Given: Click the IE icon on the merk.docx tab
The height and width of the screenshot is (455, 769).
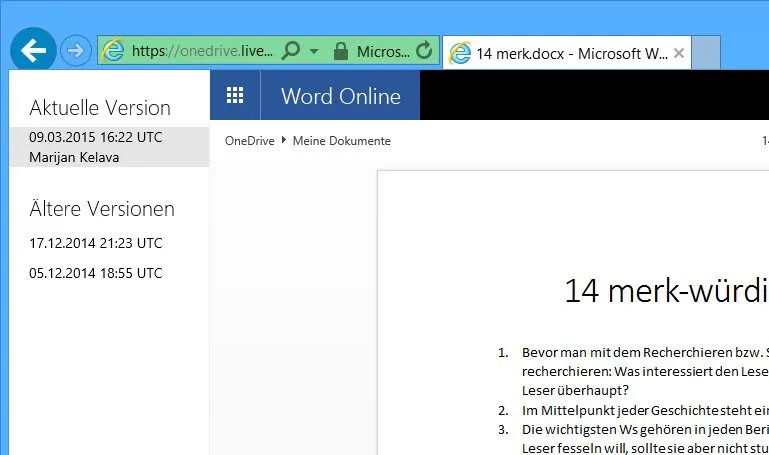Looking at the screenshot, I should pos(460,53).
